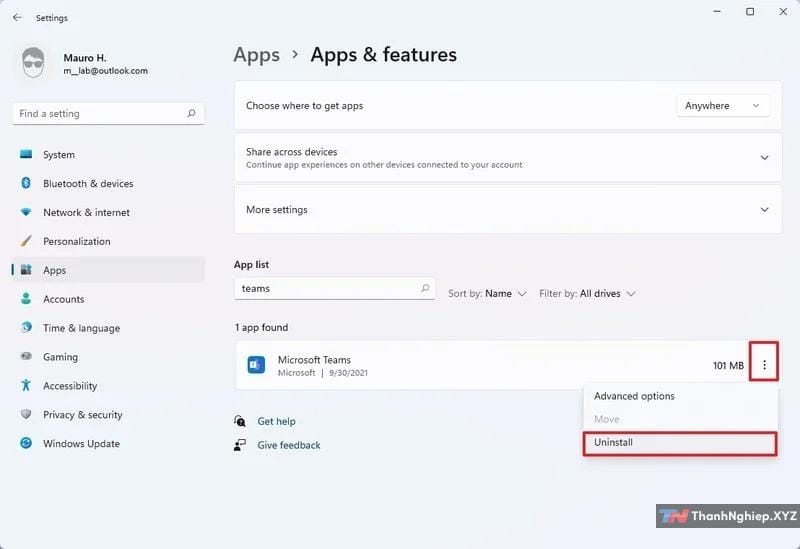Open Windows Update settings

pos(108,443)
